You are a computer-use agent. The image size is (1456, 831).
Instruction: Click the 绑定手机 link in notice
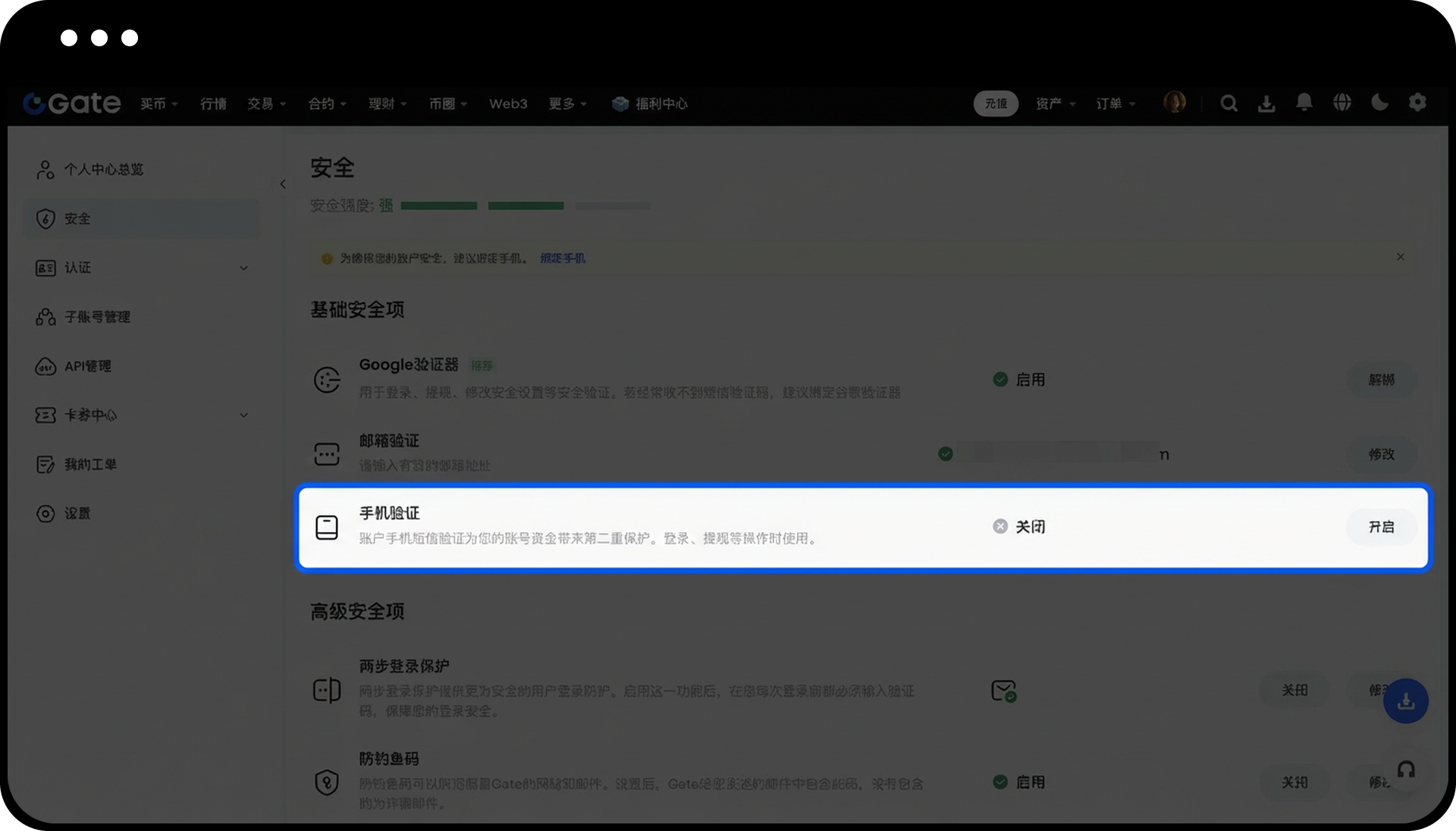[562, 259]
